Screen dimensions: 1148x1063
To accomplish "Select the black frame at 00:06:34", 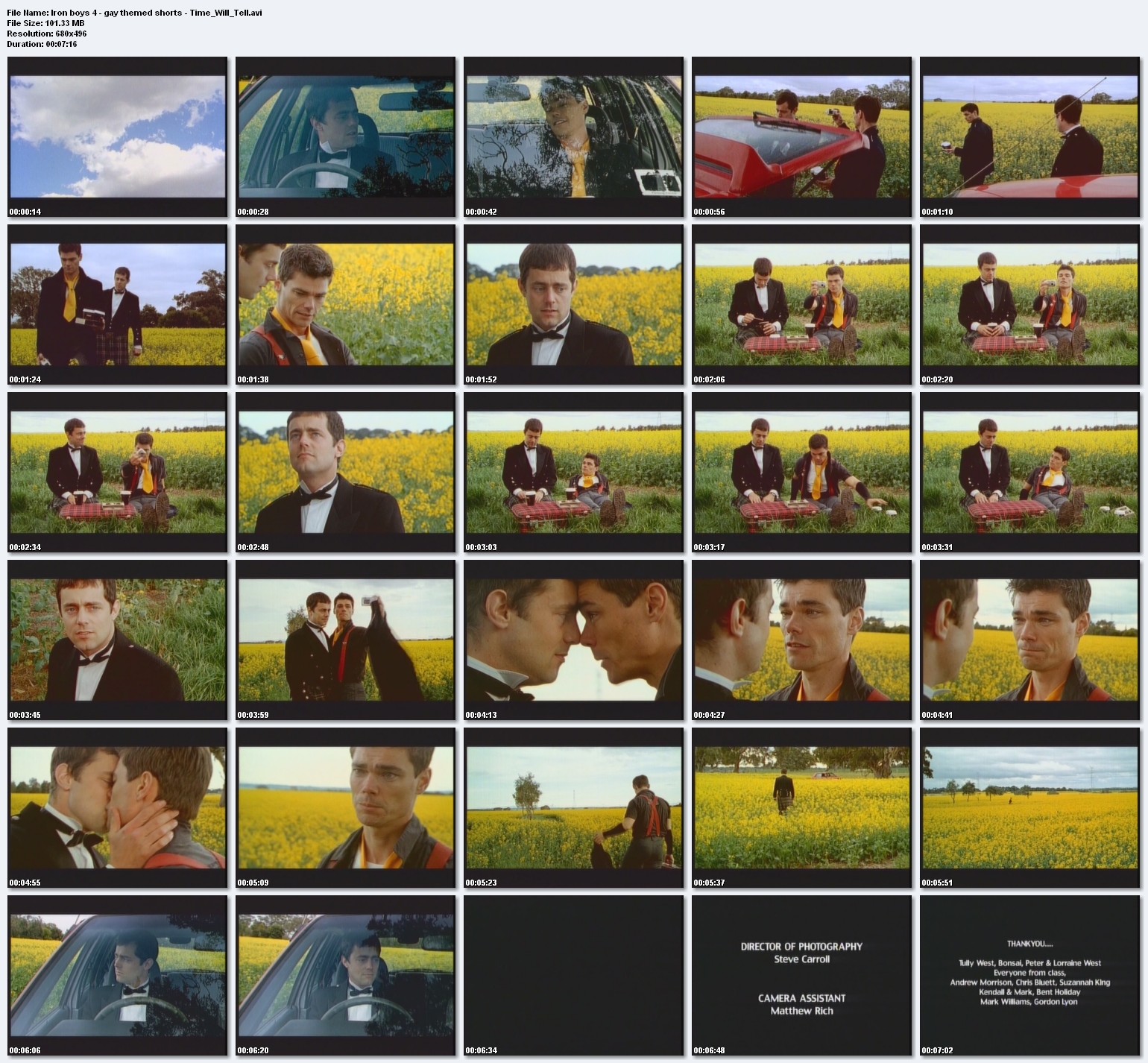I will (x=573, y=975).
